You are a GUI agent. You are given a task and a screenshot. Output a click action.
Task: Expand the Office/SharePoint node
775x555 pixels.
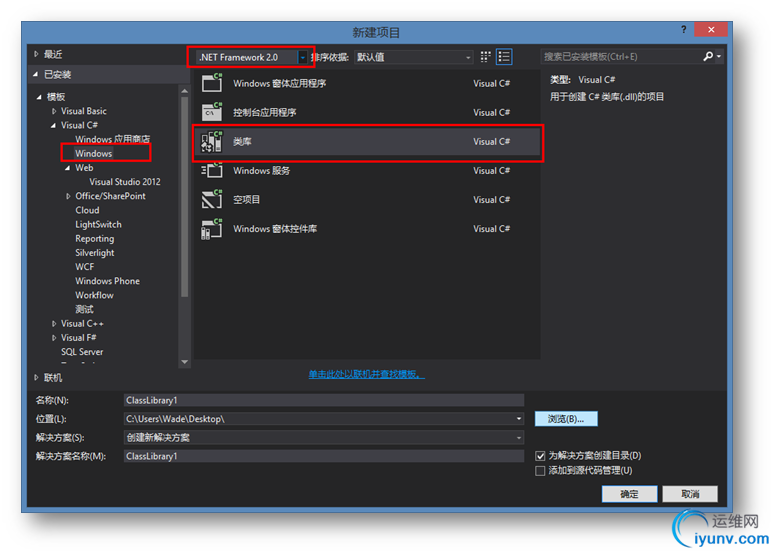point(68,196)
